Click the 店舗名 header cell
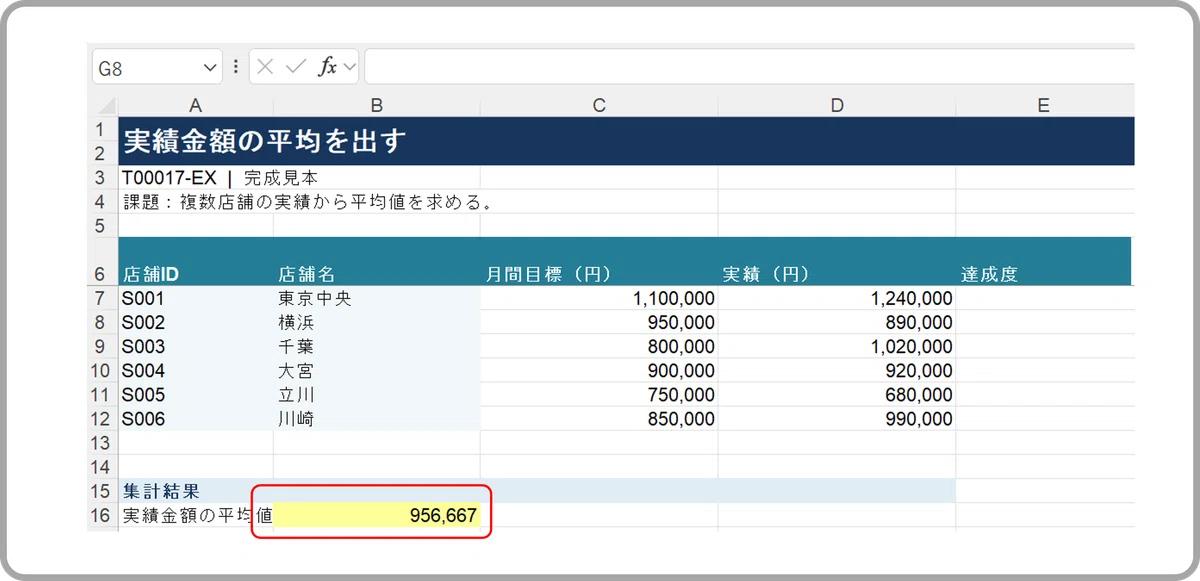This screenshot has width=1200, height=581. click(376, 261)
